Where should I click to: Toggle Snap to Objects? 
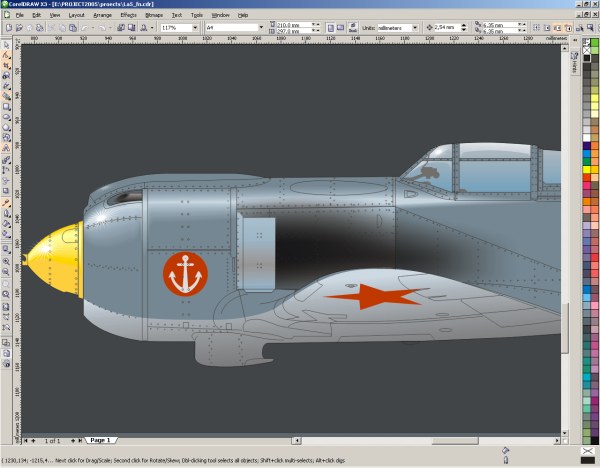pos(558,28)
